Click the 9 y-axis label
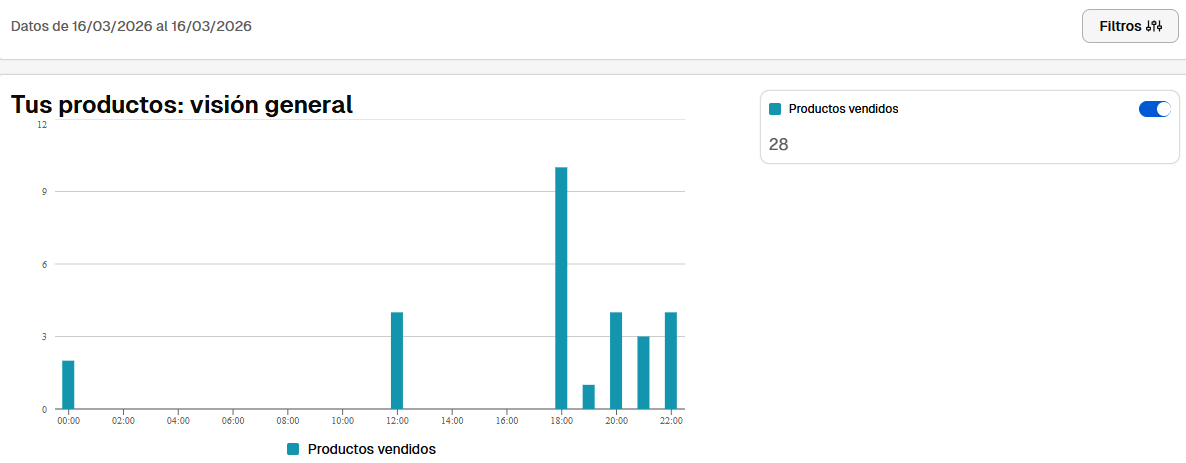The image size is (1186, 463). (43, 191)
